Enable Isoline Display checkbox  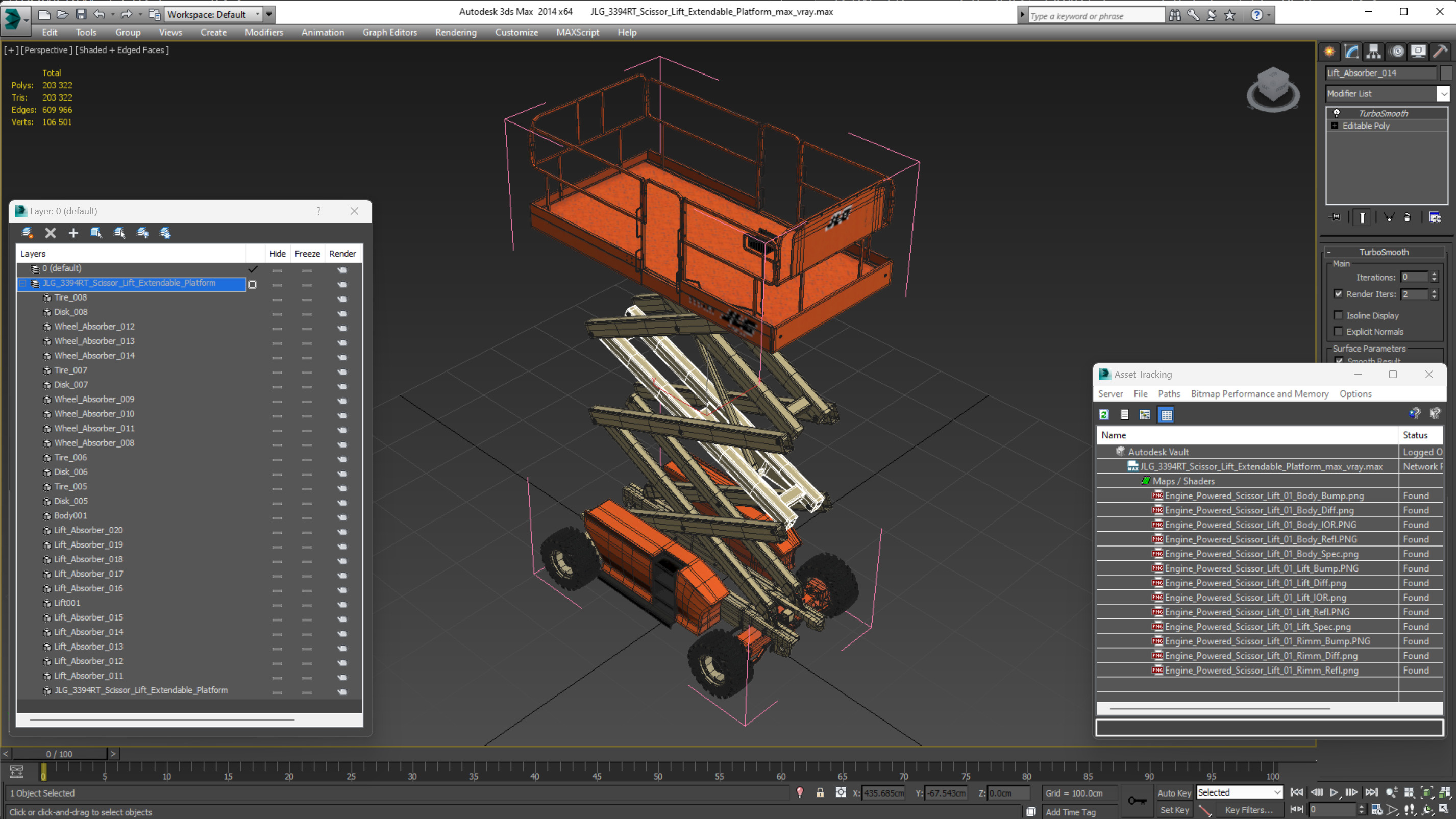pos(1338,315)
